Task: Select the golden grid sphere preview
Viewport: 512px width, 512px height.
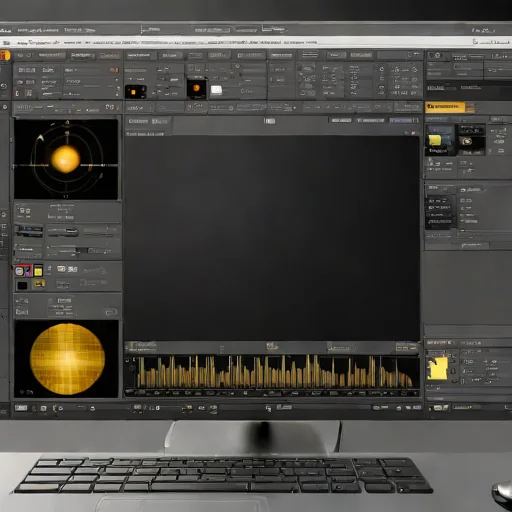Action: pos(66,359)
